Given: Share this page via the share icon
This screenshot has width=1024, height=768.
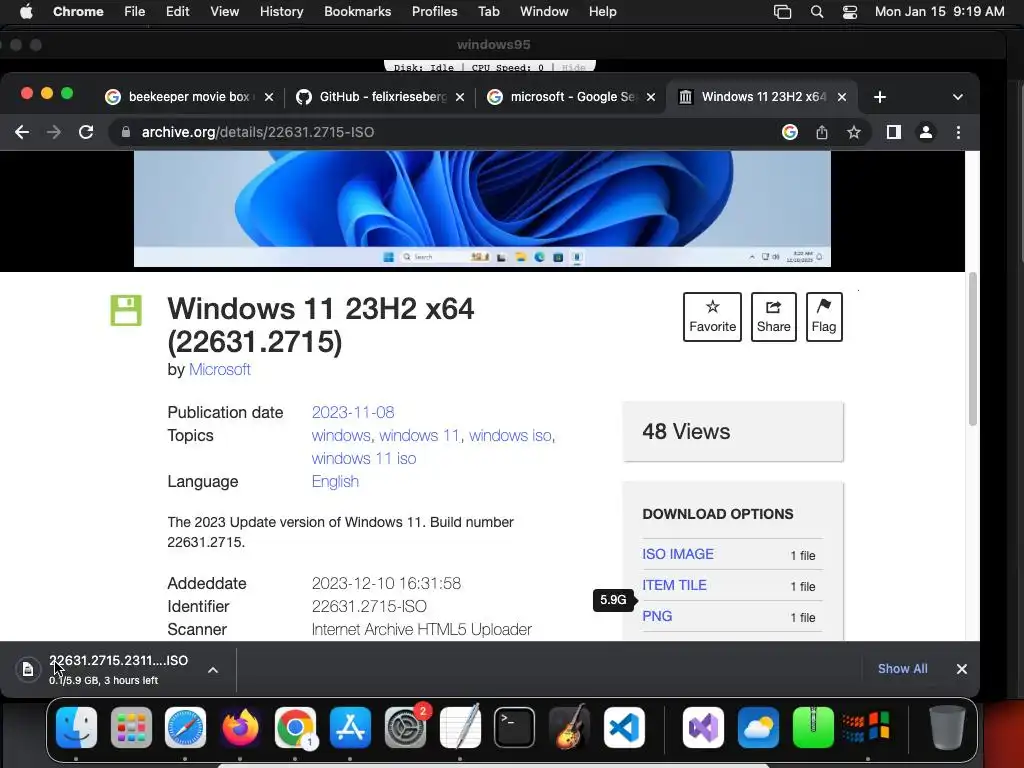Looking at the screenshot, I should tap(822, 133).
